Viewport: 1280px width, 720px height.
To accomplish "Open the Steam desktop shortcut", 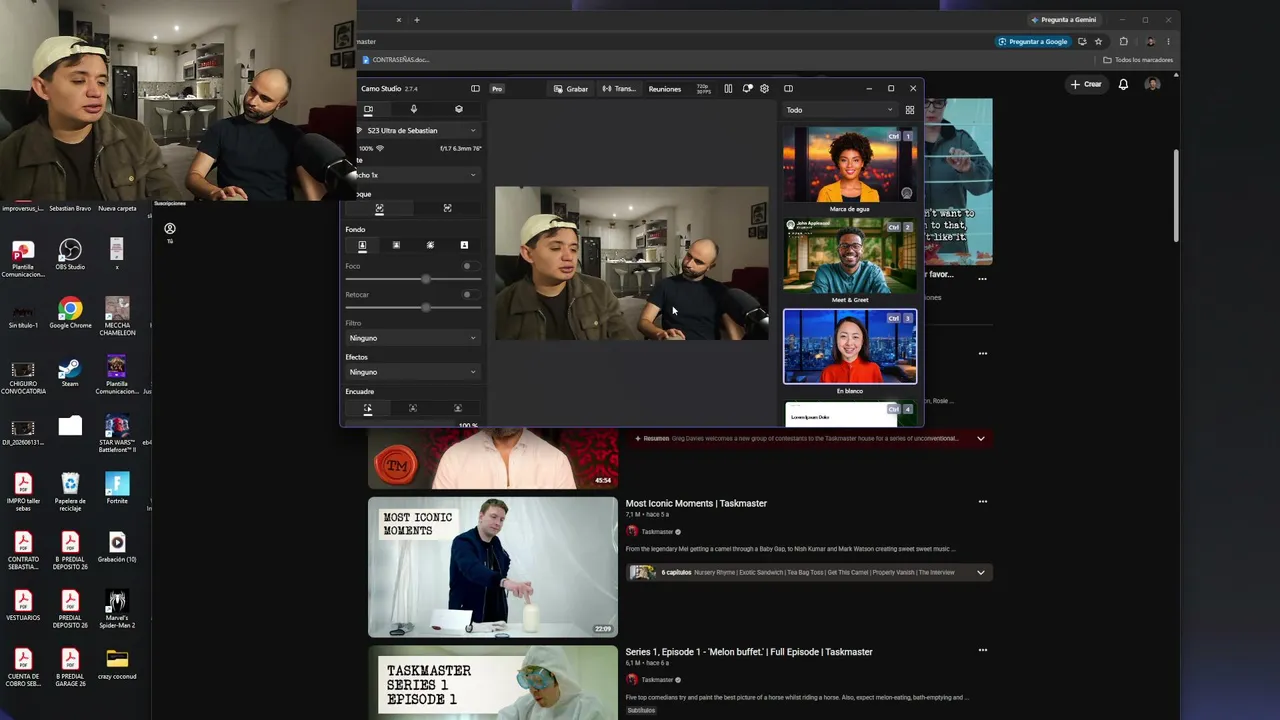I will pos(70,371).
